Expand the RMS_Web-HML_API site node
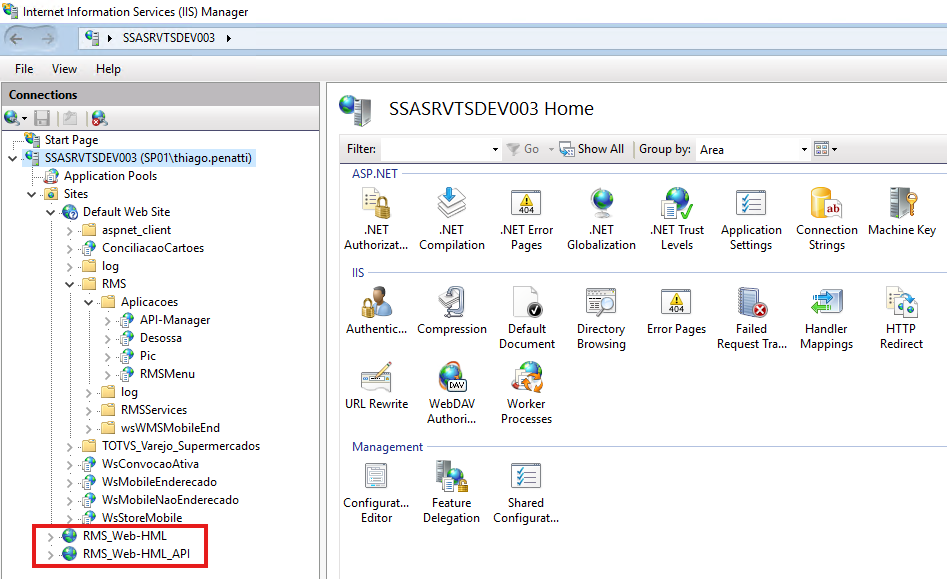This screenshot has width=947, height=579. coord(51,554)
